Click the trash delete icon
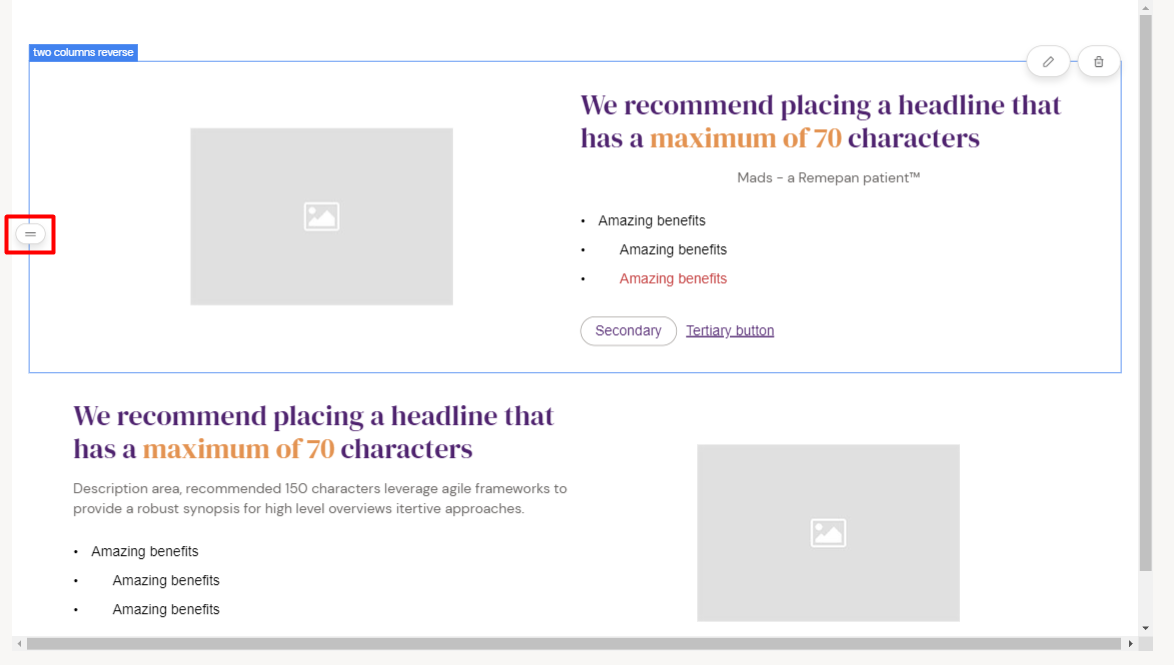The image size is (1174, 665). [1098, 62]
